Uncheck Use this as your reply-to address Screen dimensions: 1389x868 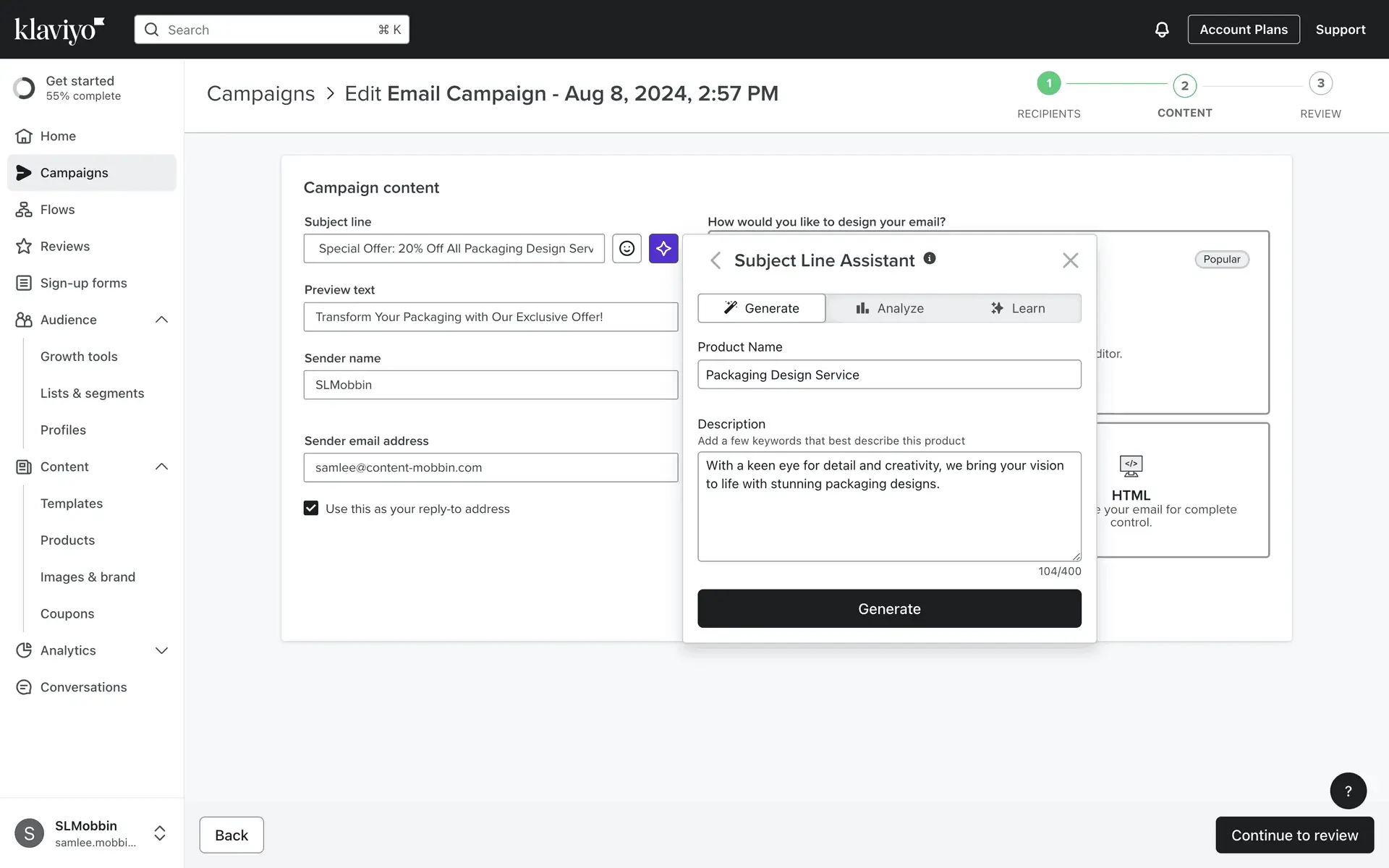click(311, 509)
